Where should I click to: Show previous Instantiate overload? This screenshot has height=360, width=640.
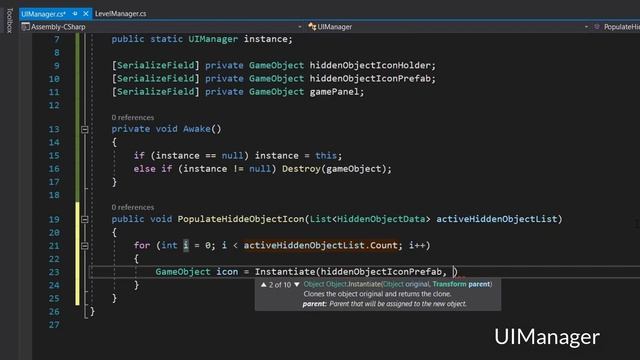pos(263,284)
